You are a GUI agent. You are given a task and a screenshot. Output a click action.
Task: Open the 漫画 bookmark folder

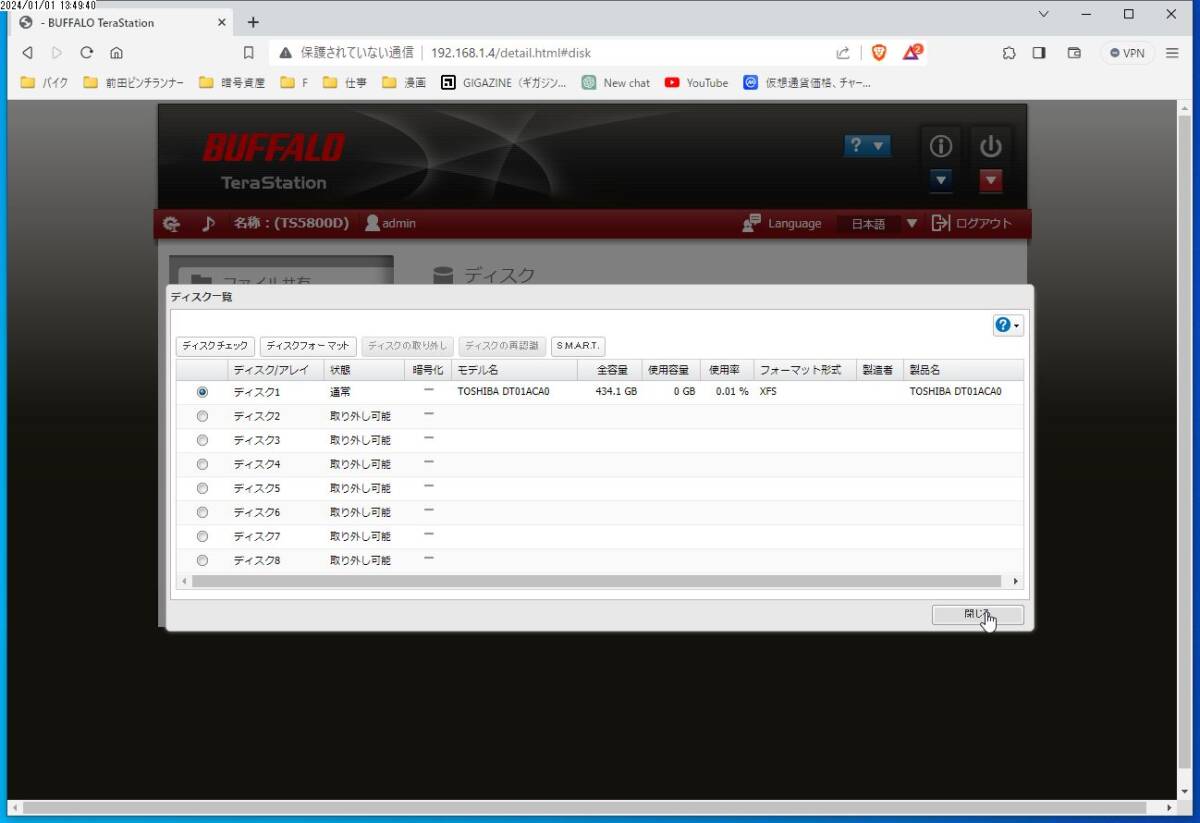(x=404, y=83)
